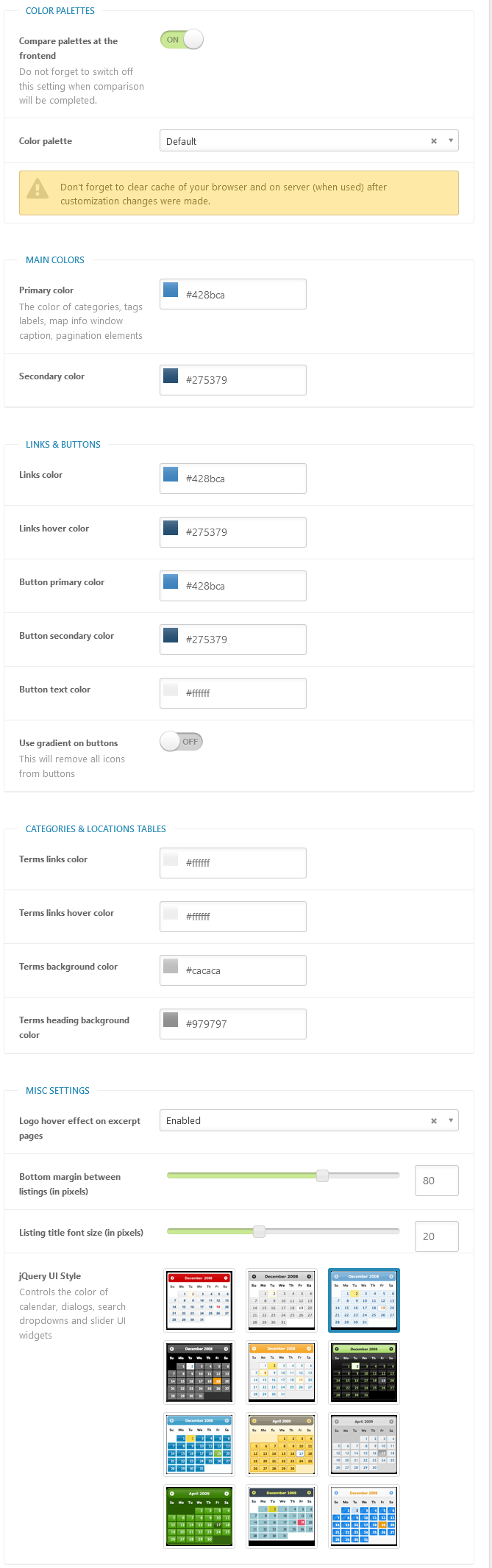Click the Bottom margin between listings slider handle
This screenshot has width=492, height=1568.
(x=322, y=1175)
